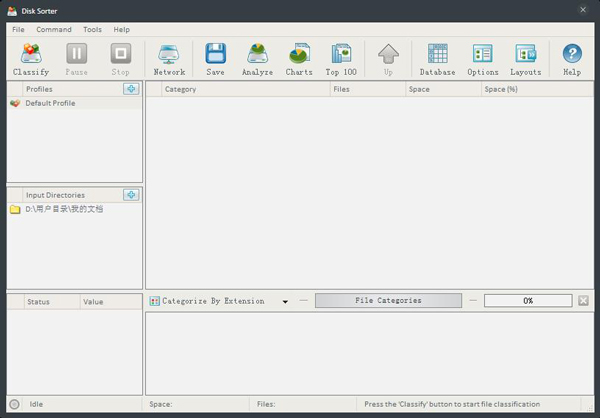Open the File menu

point(18,29)
